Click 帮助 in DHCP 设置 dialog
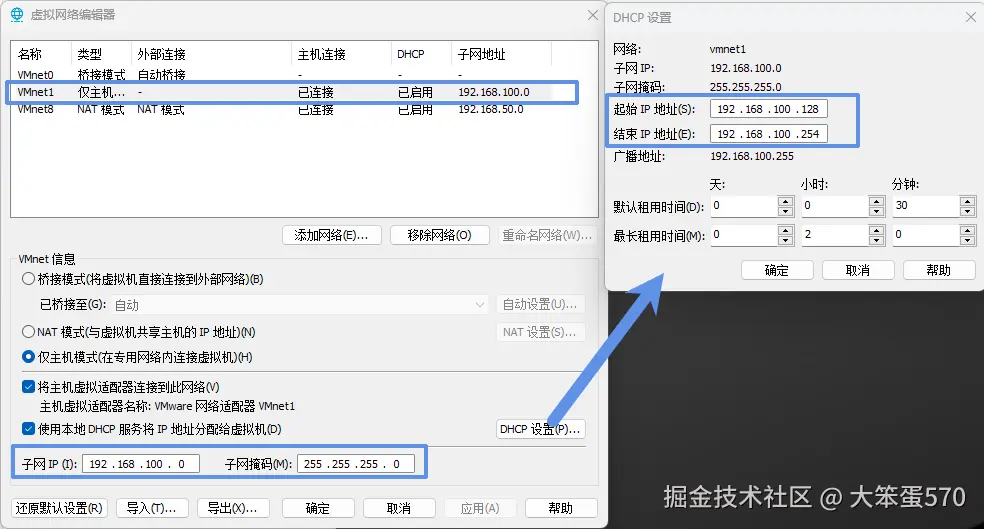Image resolution: width=984 pixels, height=529 pixels. [939, 270]
